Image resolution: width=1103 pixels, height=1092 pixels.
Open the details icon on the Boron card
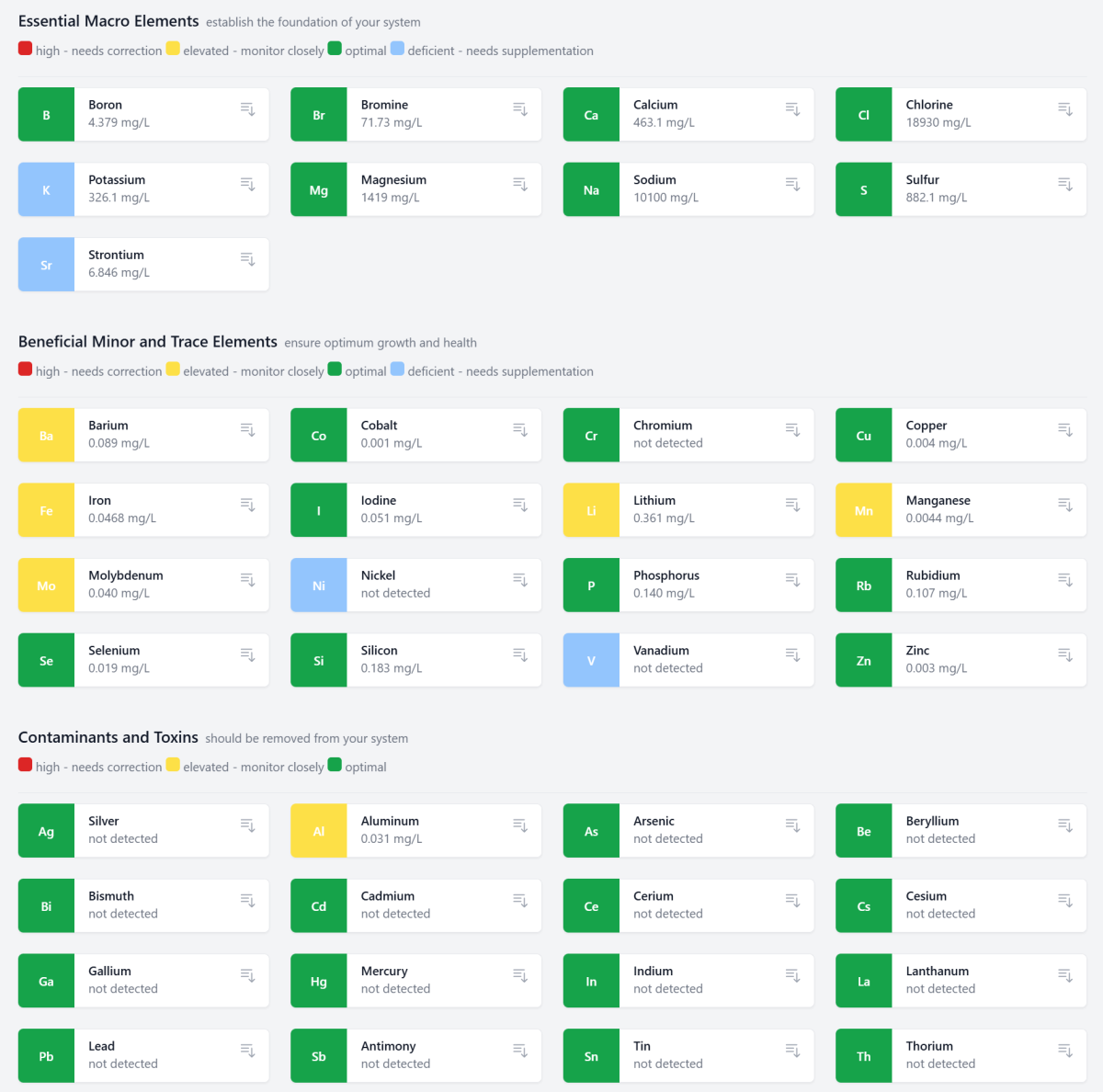(x=248, y=109)
